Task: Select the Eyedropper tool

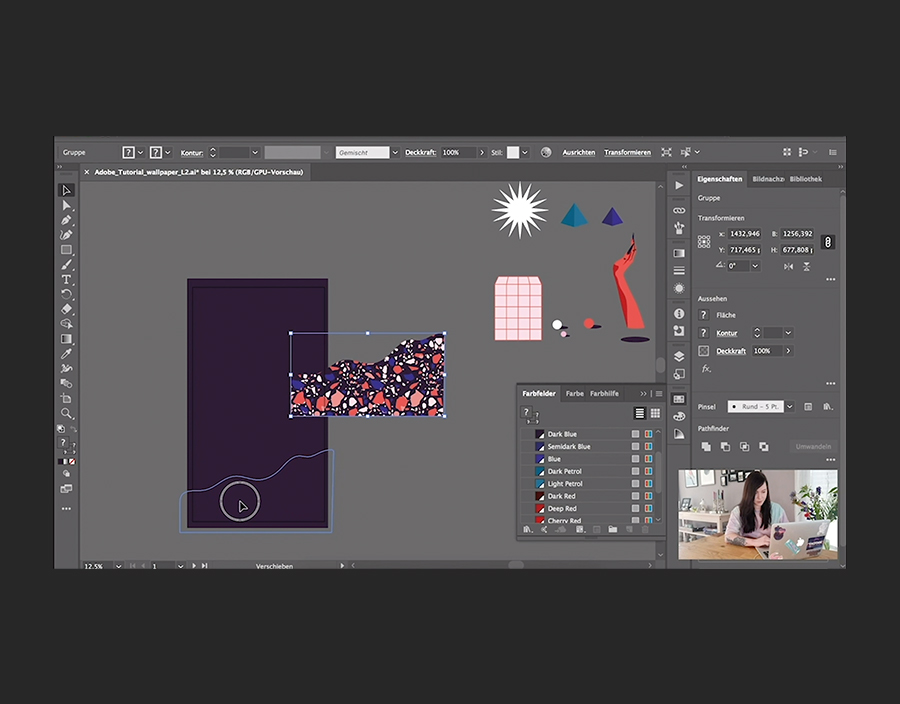Action: (x=67, y=354)
